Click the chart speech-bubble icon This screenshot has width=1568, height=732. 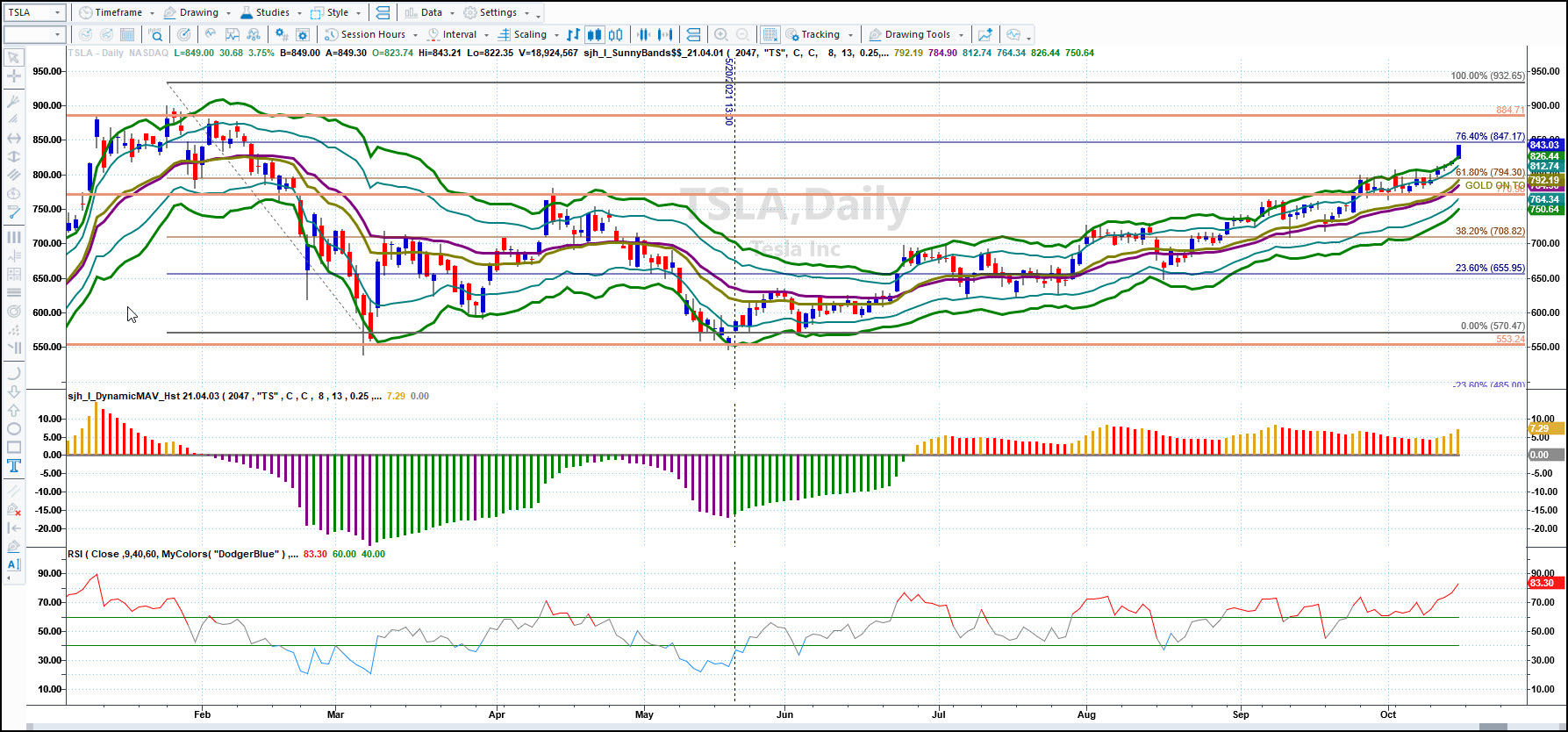tap(1013, 35)
